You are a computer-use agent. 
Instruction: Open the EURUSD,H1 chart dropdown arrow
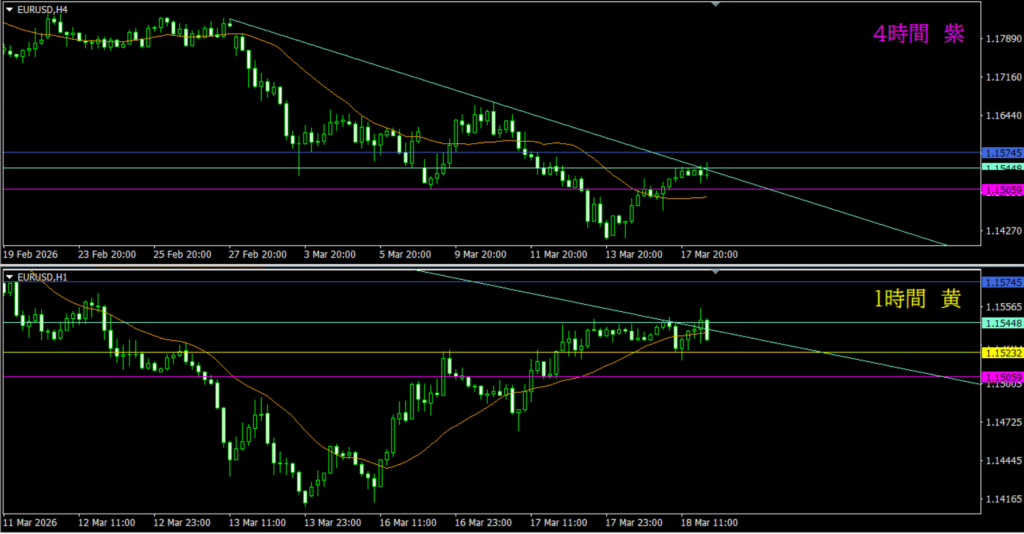click(10, 275)
